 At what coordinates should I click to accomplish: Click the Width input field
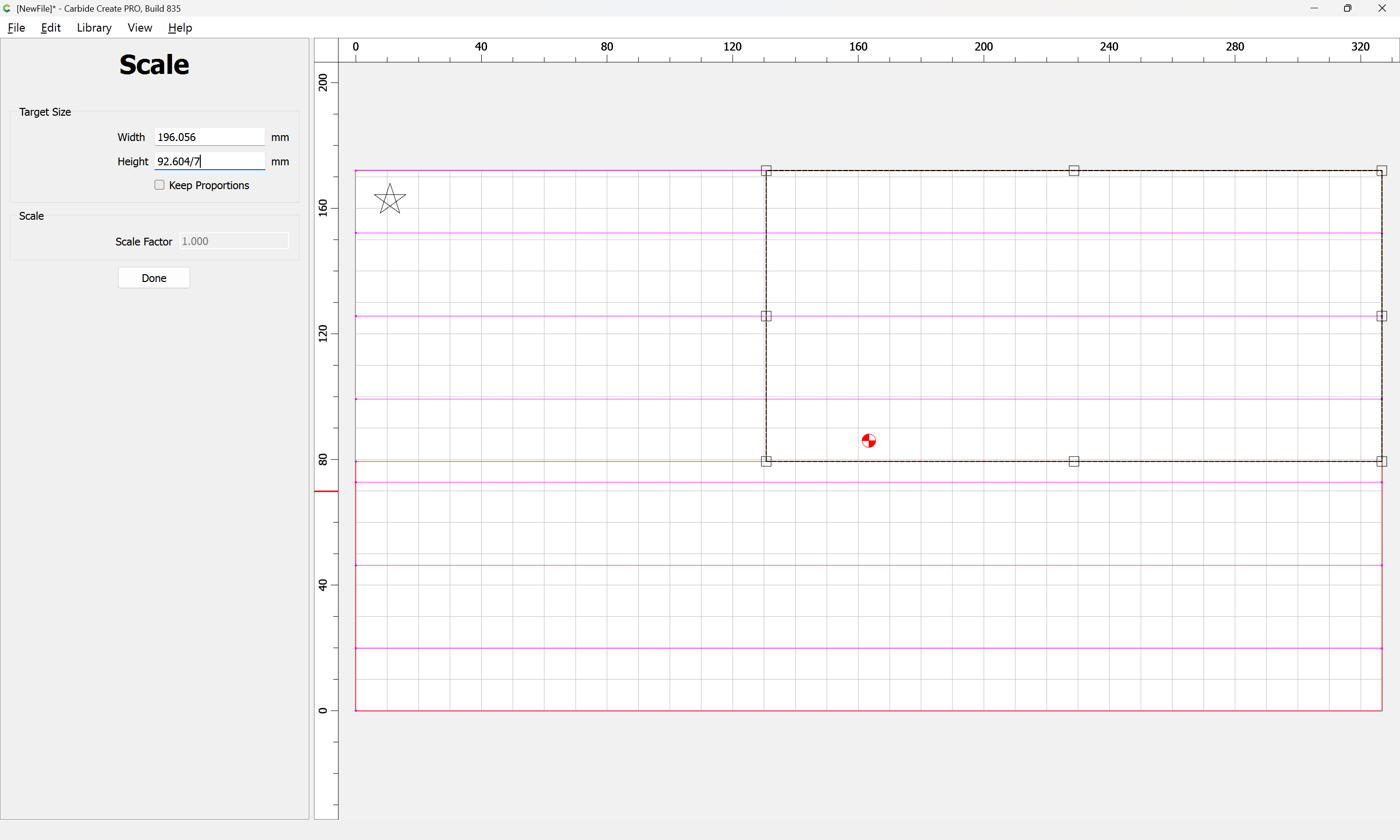pyautogui.click(x=210, y=137)
